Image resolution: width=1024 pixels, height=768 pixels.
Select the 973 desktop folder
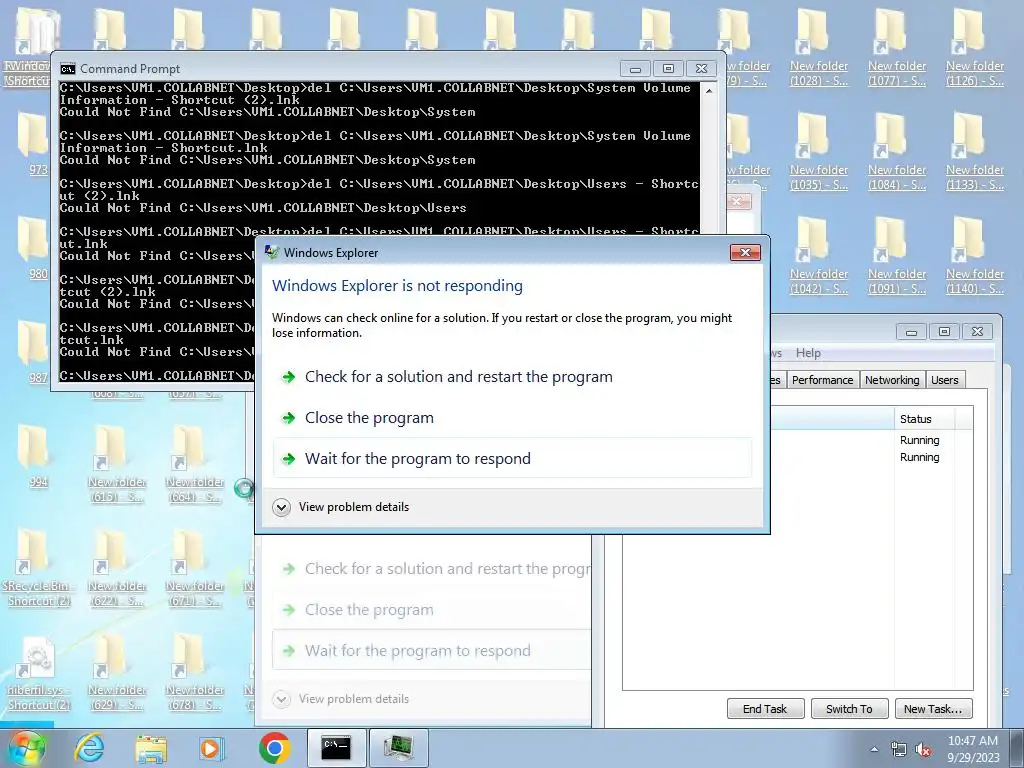click(33, 145)
